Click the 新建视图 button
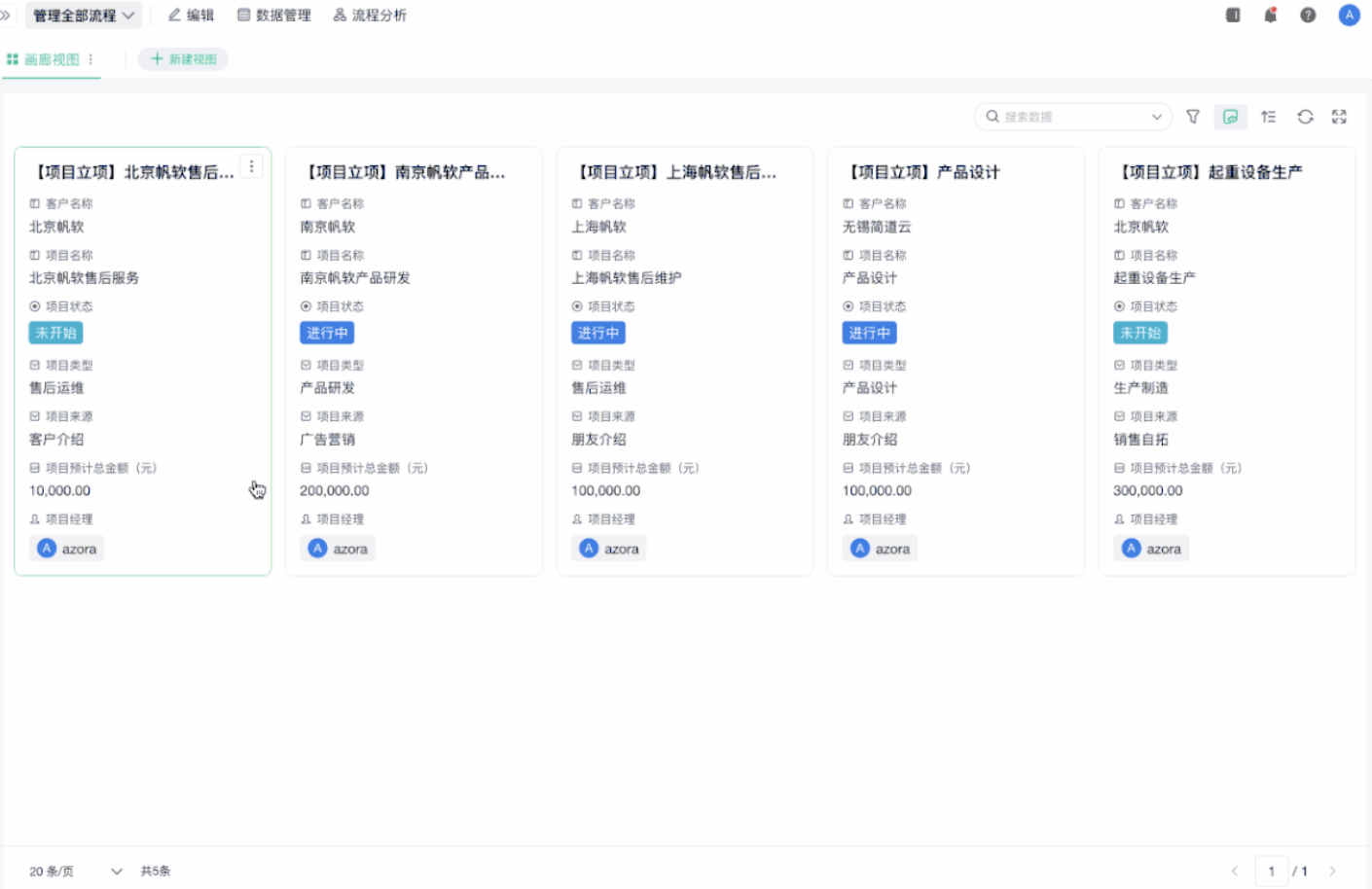The width and height of the screenshot is (1372, 889). point(183,59)
